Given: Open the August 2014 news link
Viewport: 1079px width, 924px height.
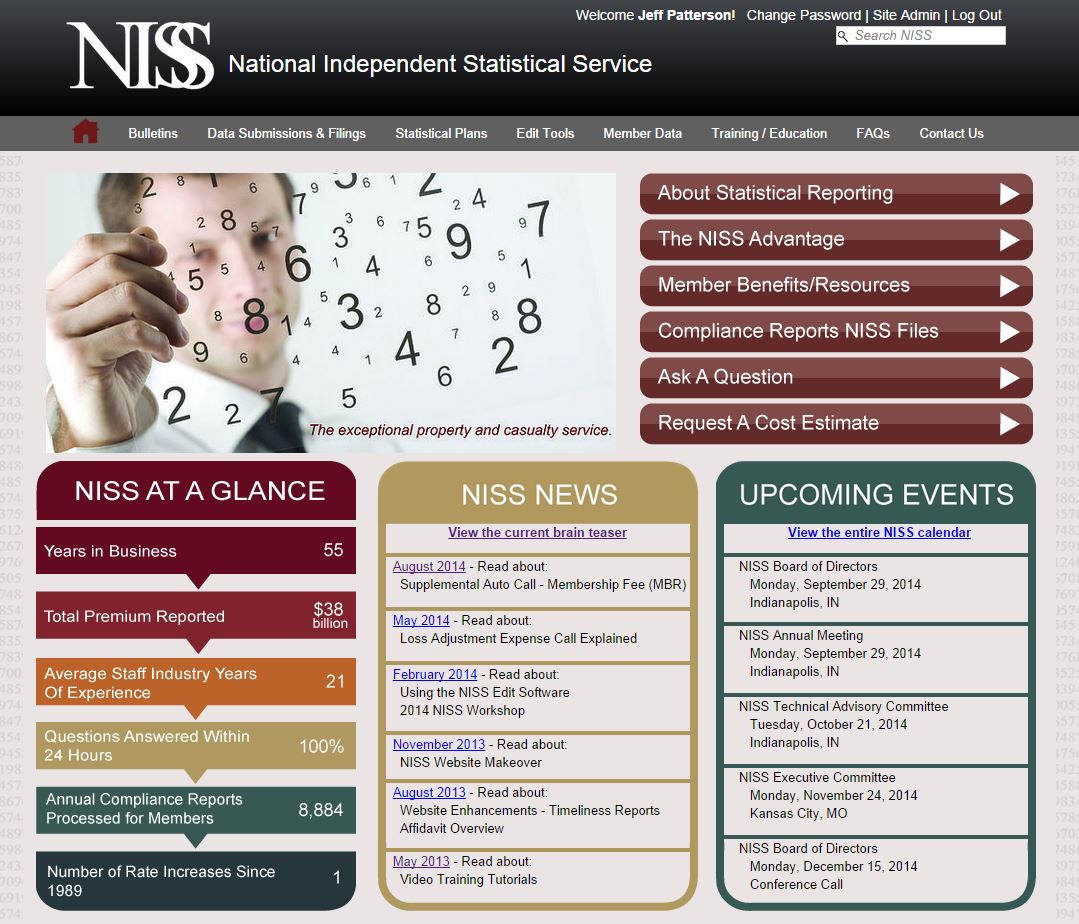Looking at the screenshot, I should coord(429,567).
